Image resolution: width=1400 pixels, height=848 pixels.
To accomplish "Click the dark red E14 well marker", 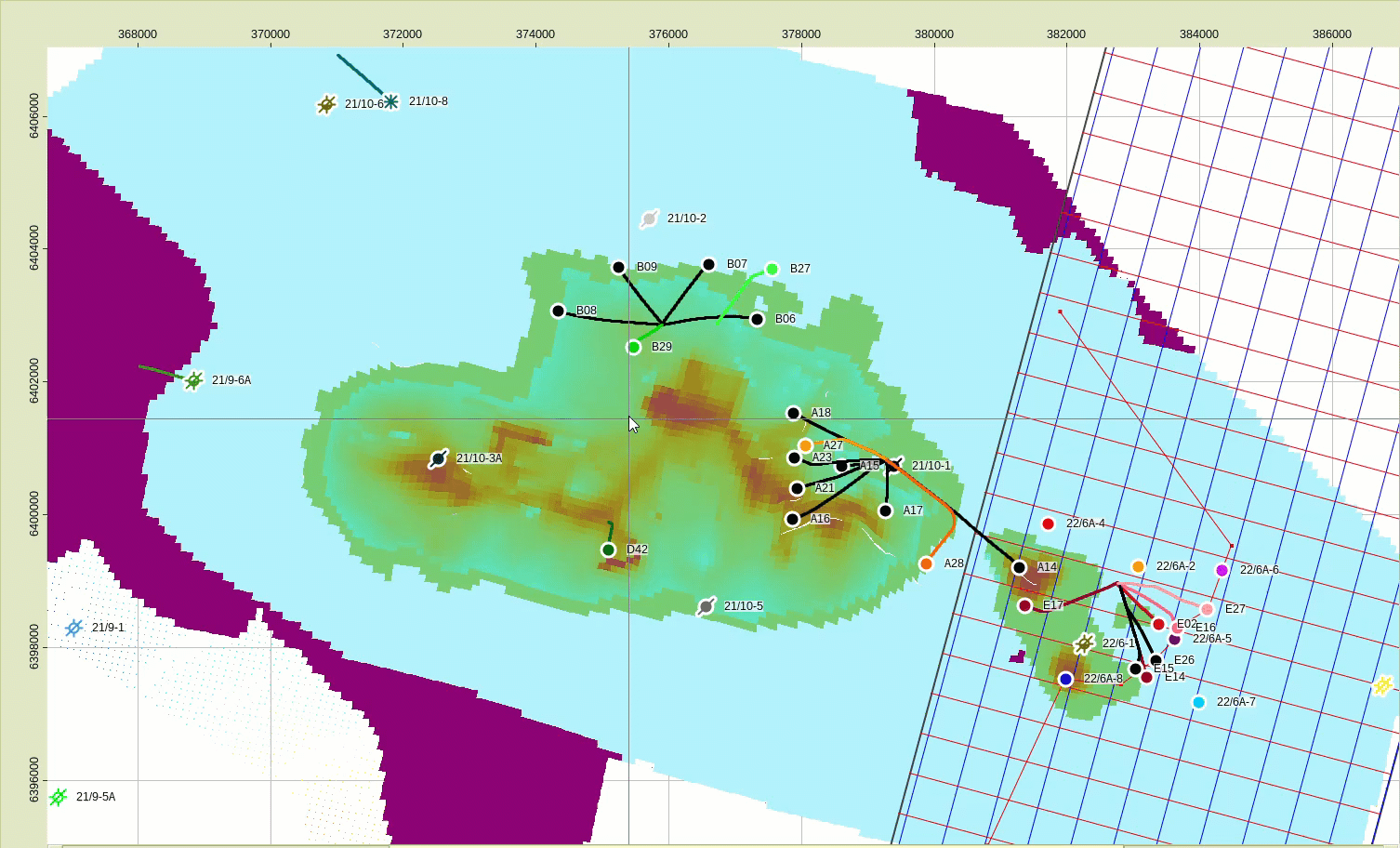I will click(1146, 678).
